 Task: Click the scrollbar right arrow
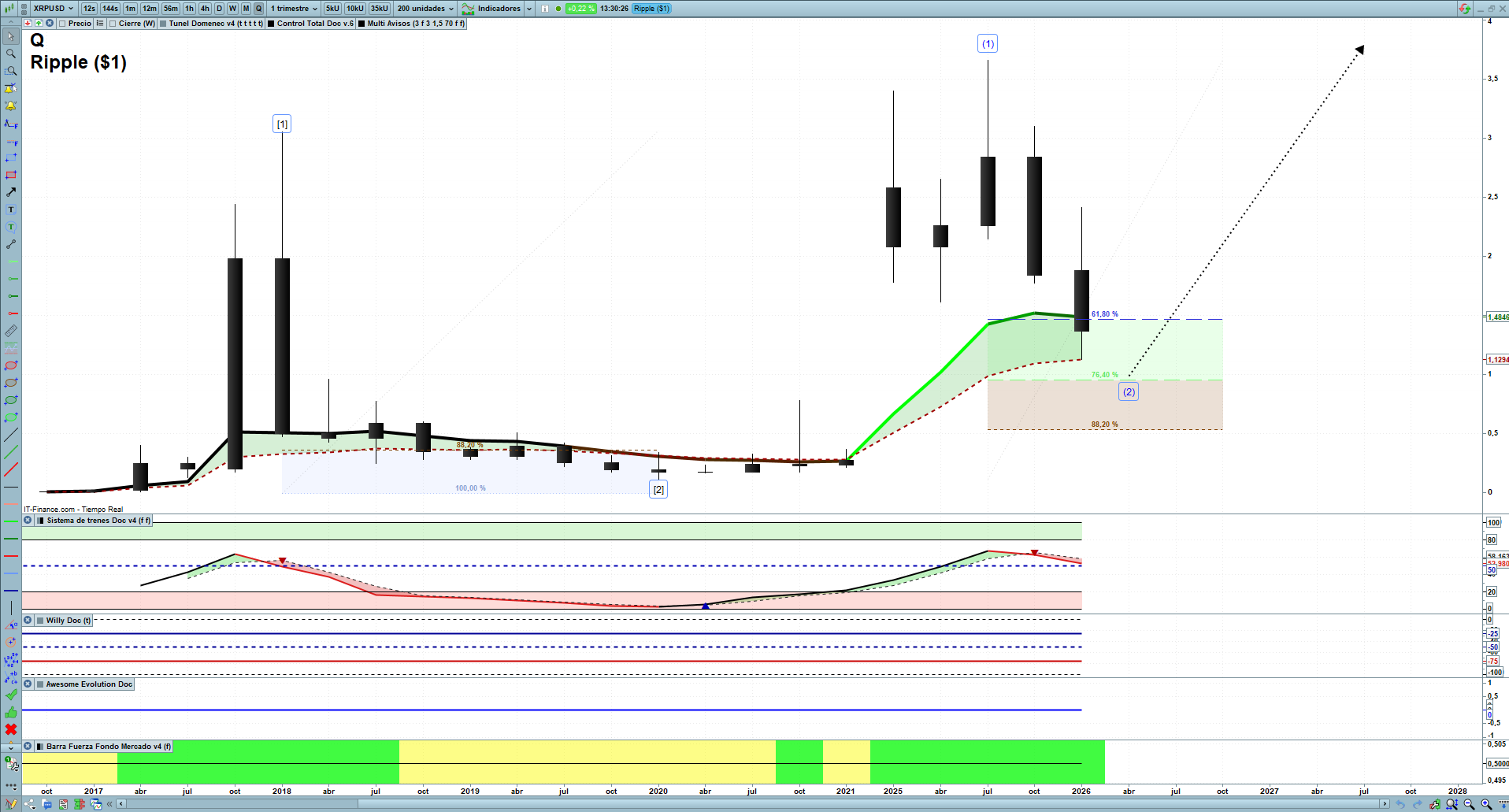(x=1385, y=804)
